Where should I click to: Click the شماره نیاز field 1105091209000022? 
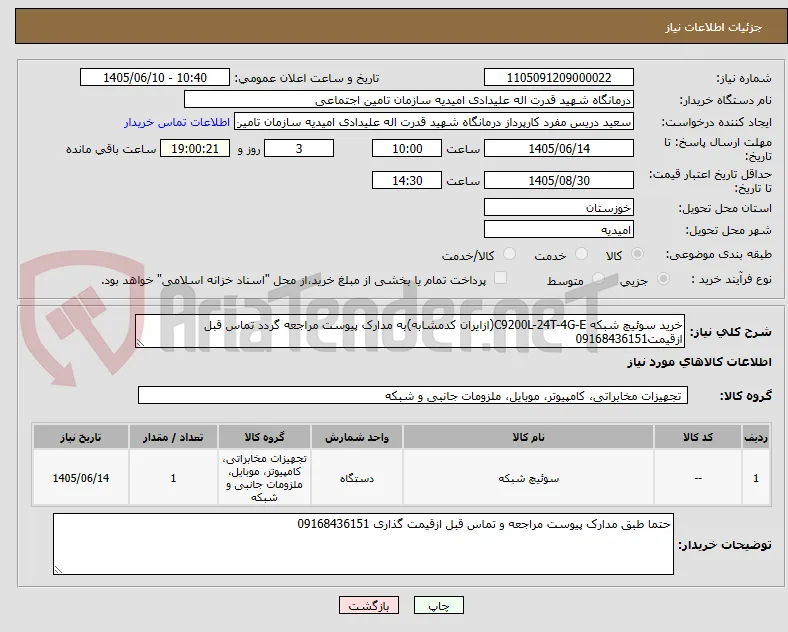pos(559,77)
